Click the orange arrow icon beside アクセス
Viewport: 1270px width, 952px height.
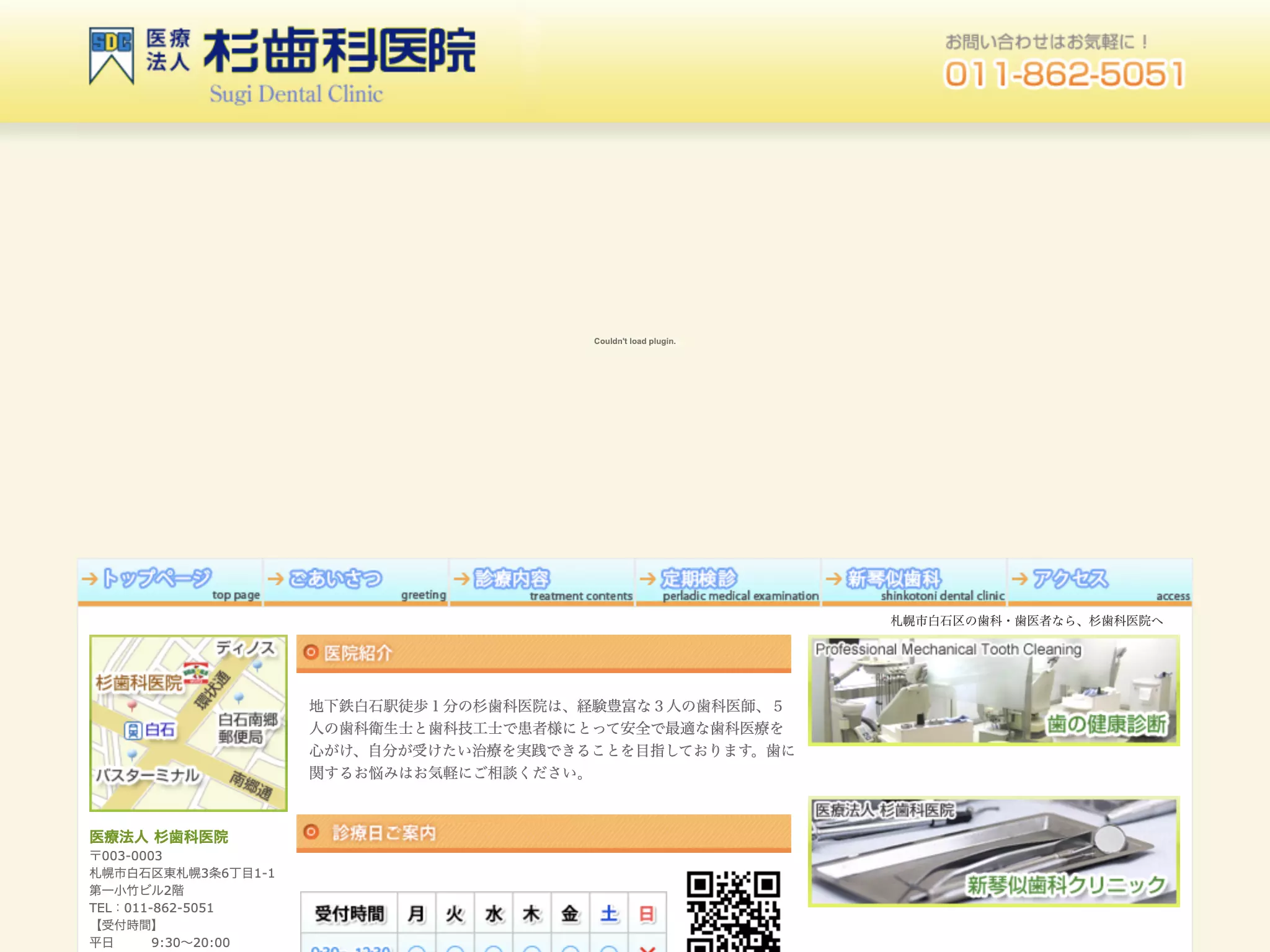(x=1020, y=579)
